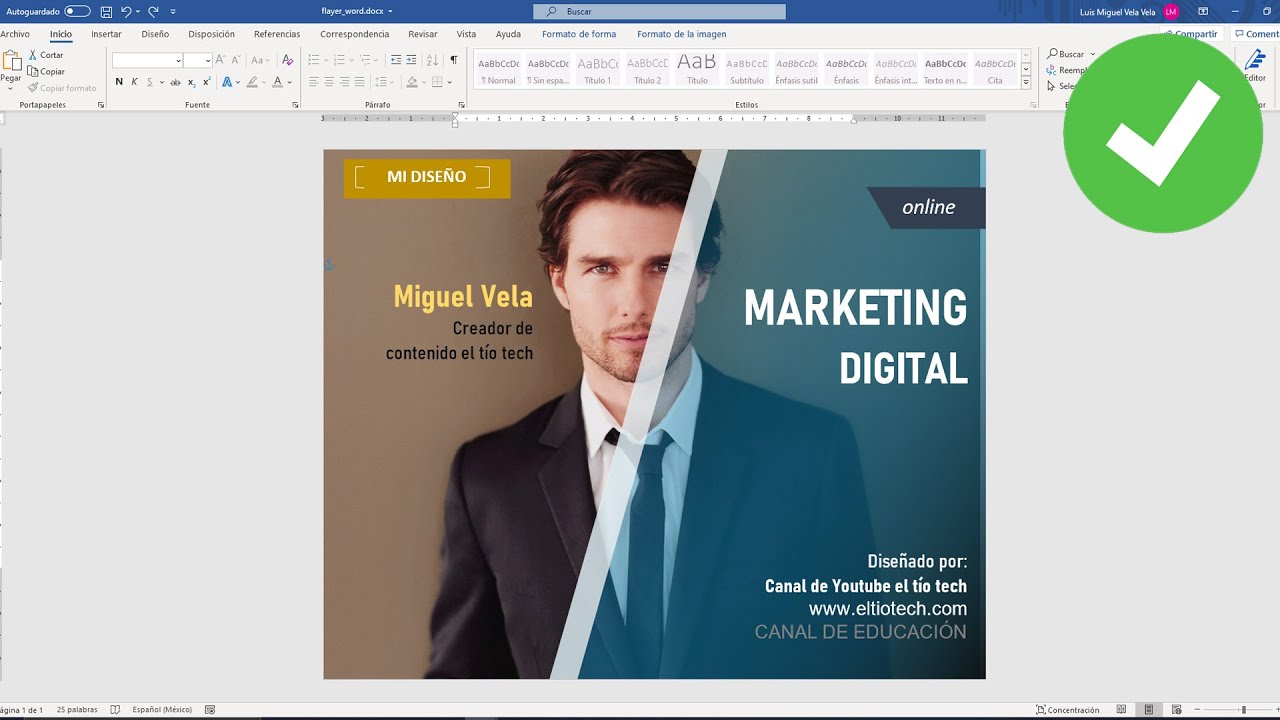This screenshot has height=720, width=1280.
Task: Click the Editor button
Action: pos(1255,66)
